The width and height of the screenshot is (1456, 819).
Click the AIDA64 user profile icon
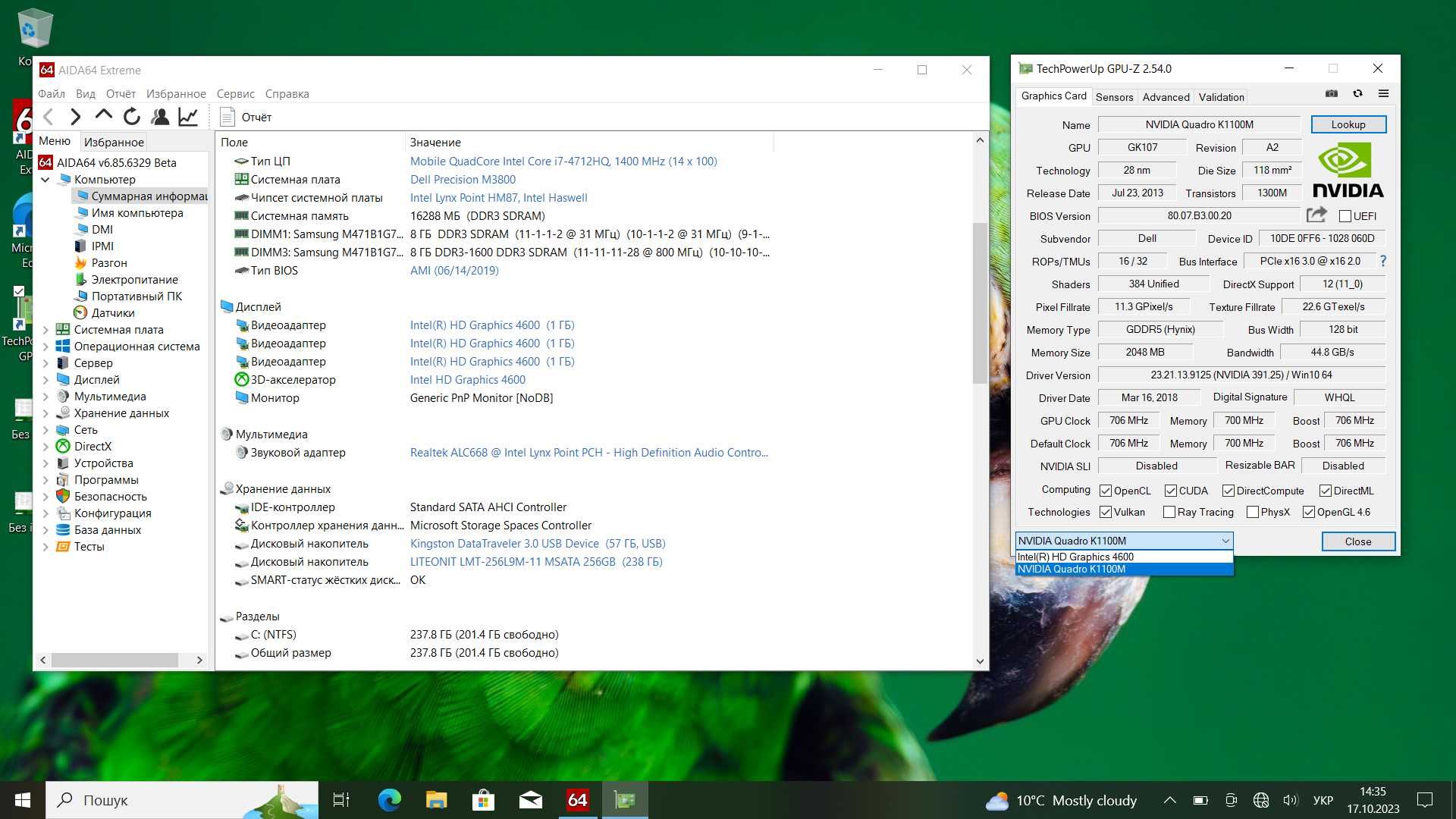[x=160, y=117]
